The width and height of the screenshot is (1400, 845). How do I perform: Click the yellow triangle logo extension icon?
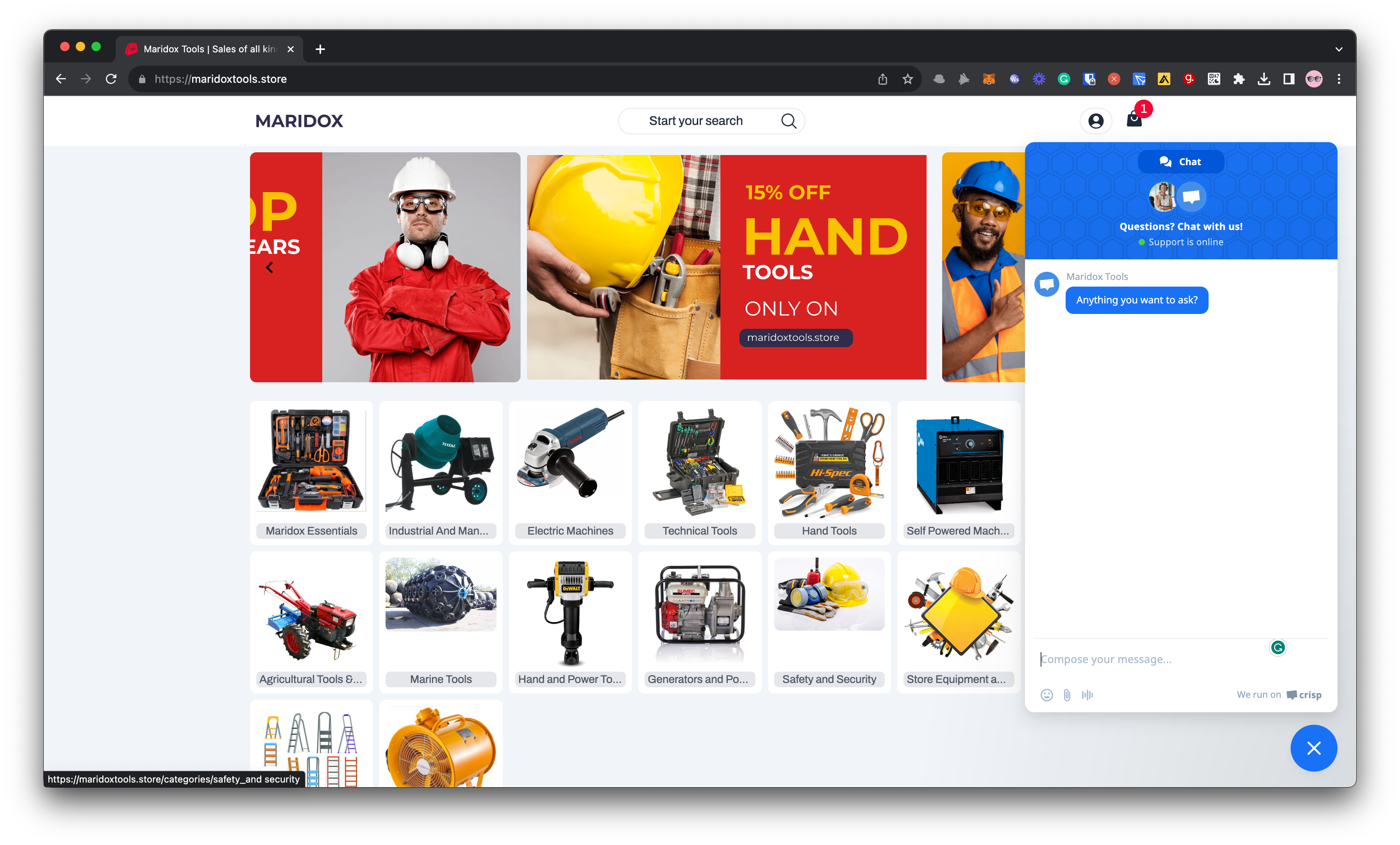click(1164, 79)
